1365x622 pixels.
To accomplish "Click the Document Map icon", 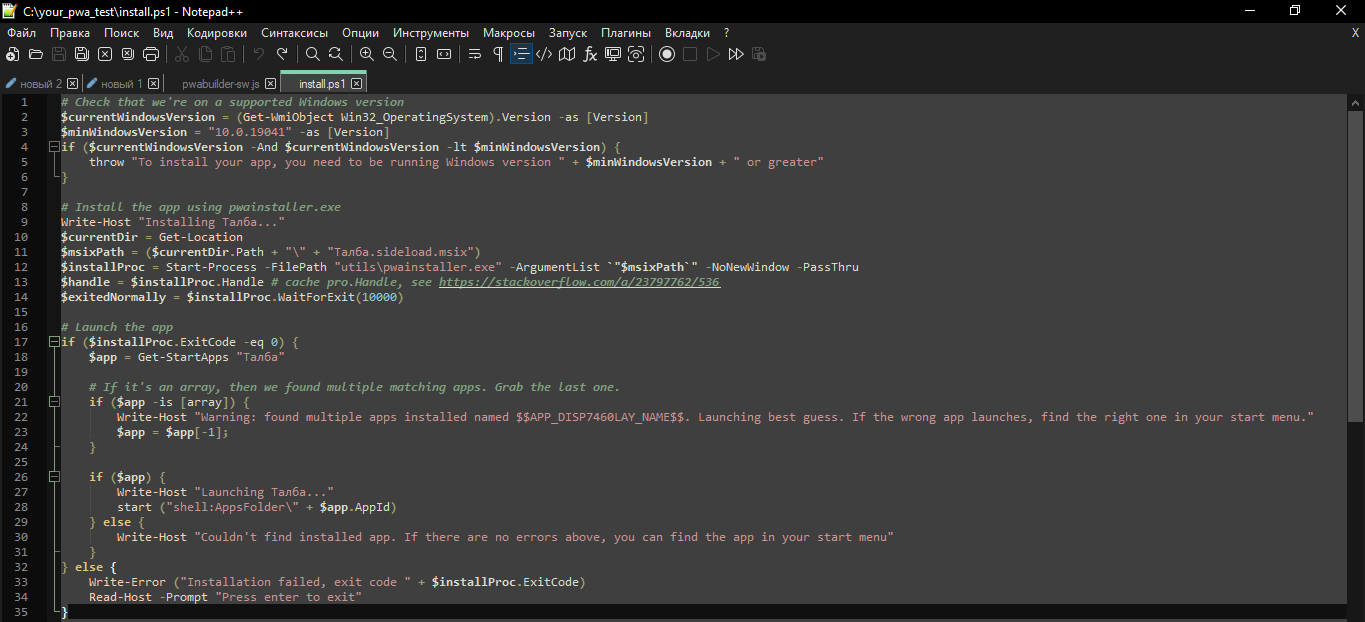I will click(x=567, y=54).
